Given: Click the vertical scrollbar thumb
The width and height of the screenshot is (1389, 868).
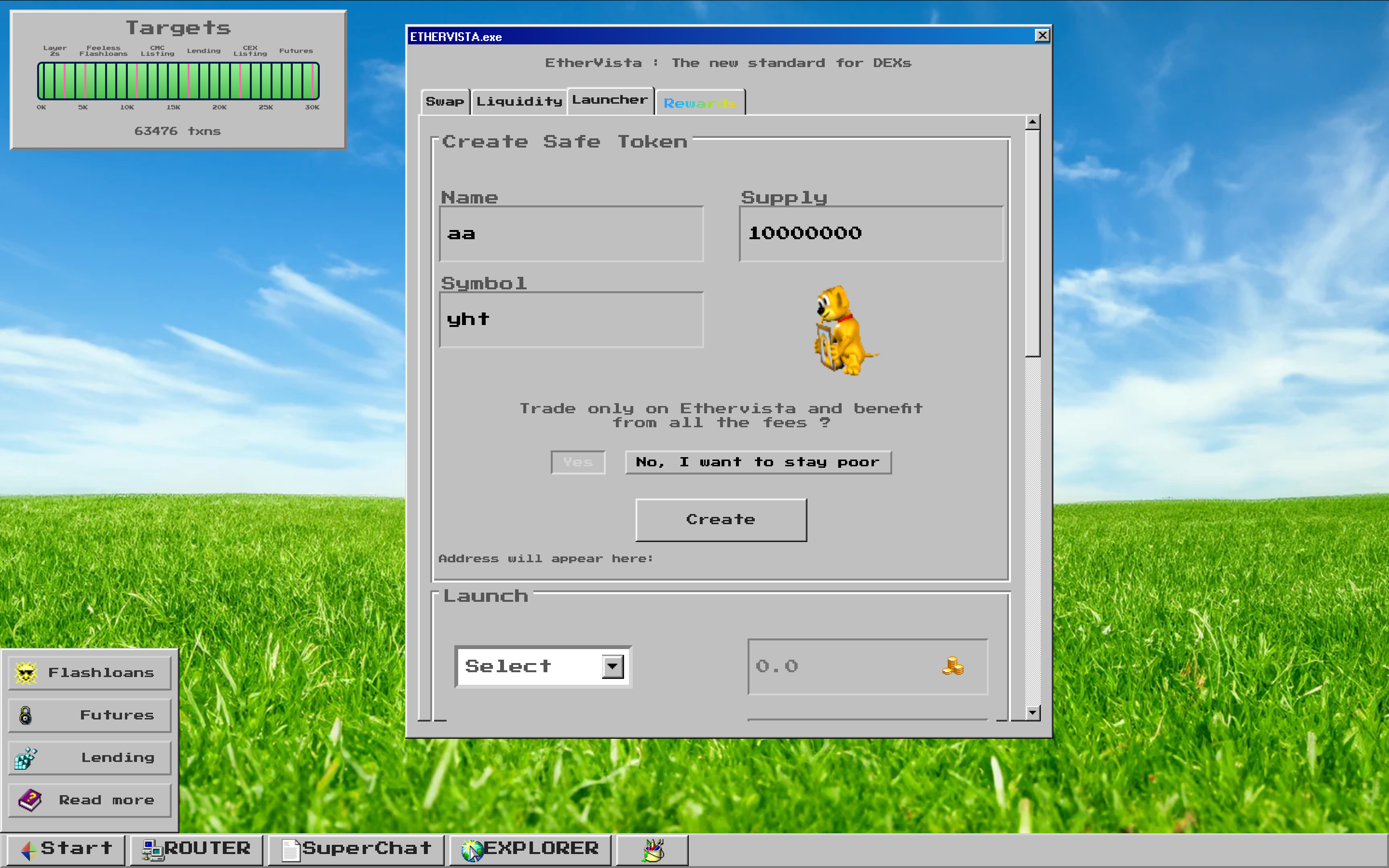Looking at the screenshot, I should coord(1033,243).
